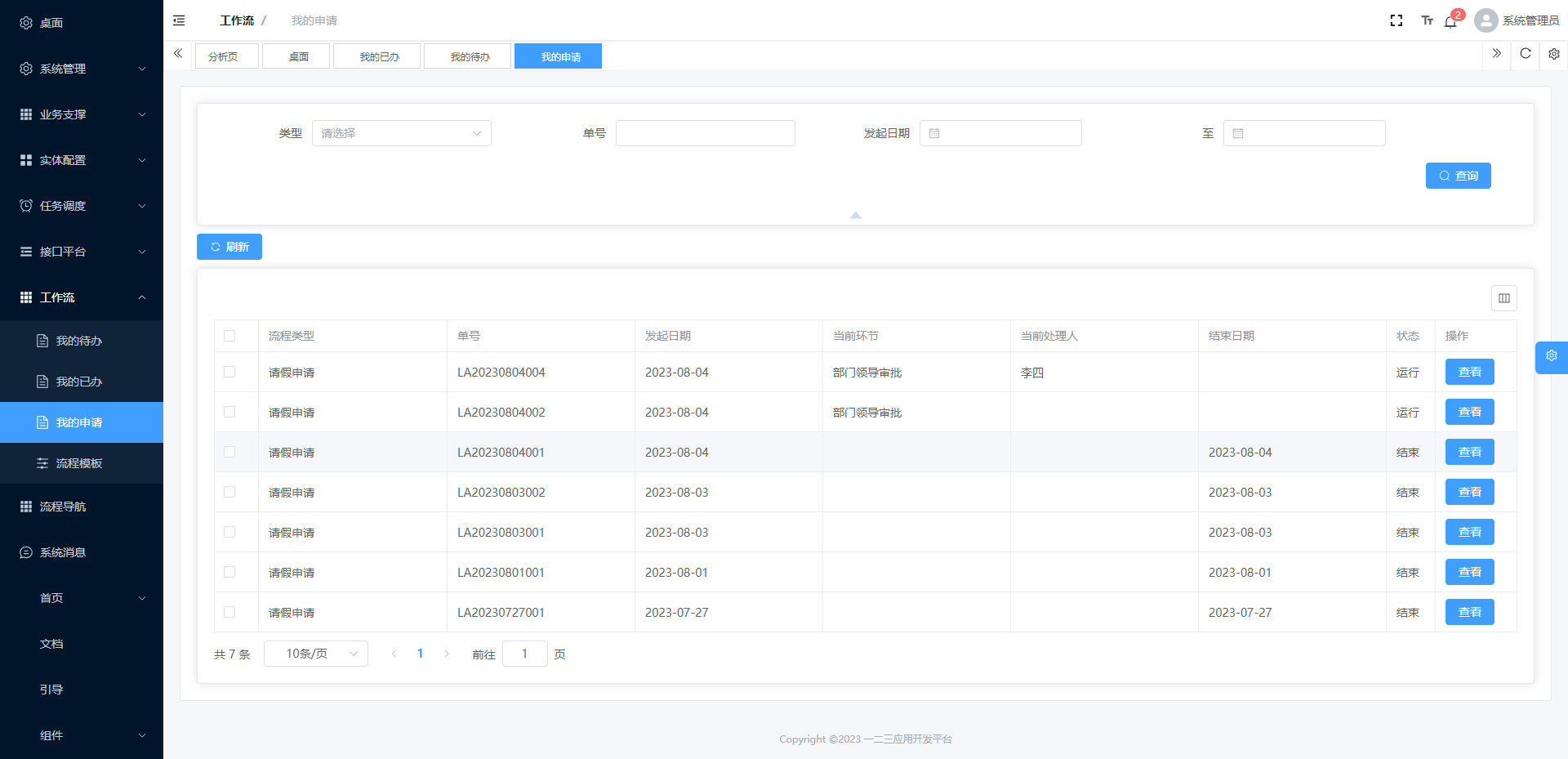View request LA20230803001
1568x759 pixels.
click(x=1470, y=532)
